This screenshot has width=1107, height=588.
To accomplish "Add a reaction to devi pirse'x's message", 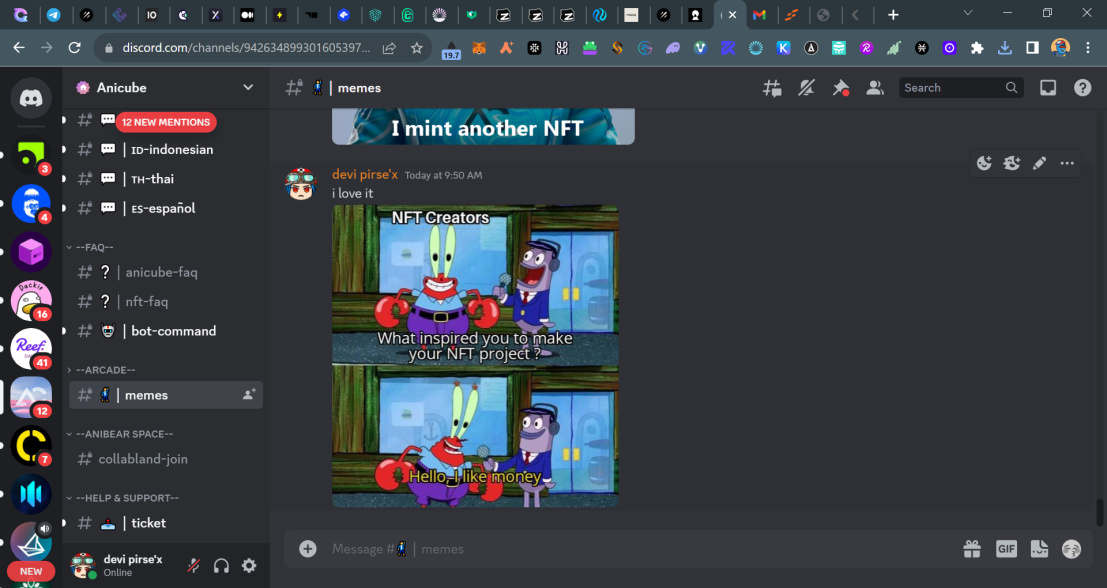I will coord(983,163).
